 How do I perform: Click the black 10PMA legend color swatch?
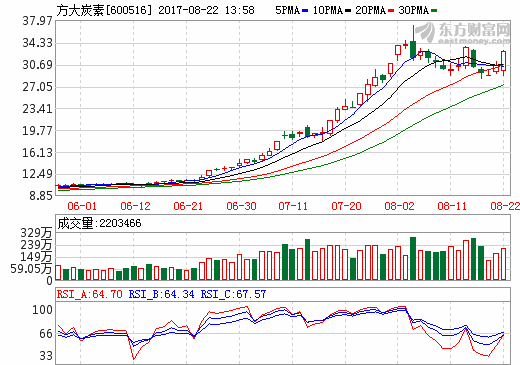(348, 11)
